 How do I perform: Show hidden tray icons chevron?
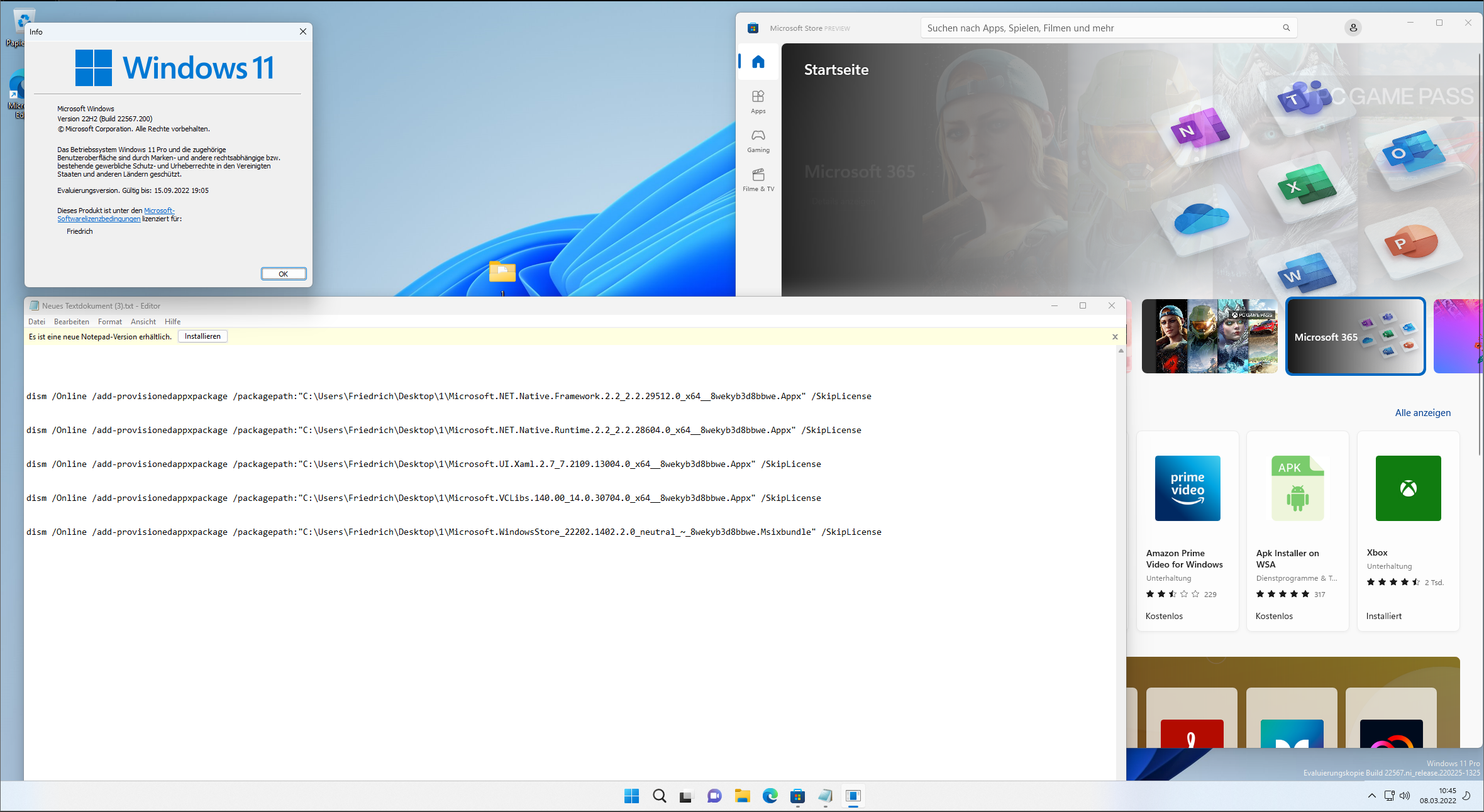click(x=1371, y=796)
